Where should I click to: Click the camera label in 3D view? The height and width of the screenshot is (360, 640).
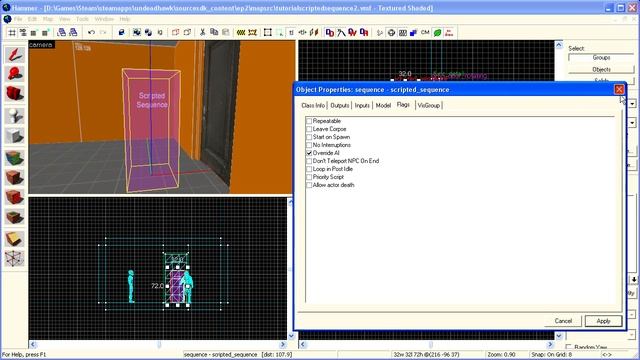pos(41,44)
